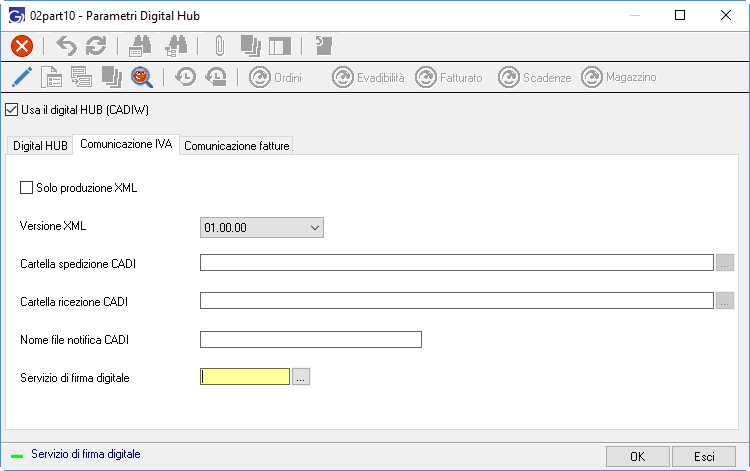Click the red cancel X icon
750x471 pixels.
(22, 46)
